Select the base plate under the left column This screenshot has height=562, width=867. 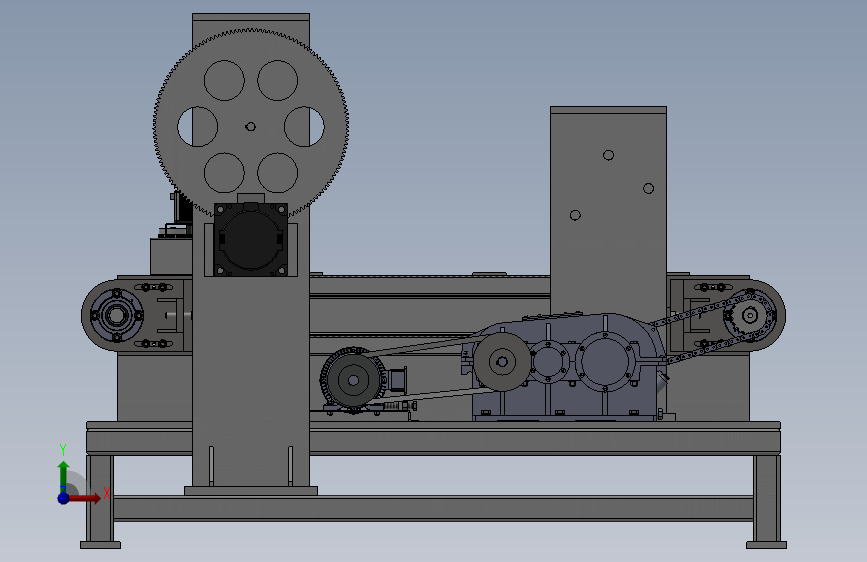tap(251, 491)
